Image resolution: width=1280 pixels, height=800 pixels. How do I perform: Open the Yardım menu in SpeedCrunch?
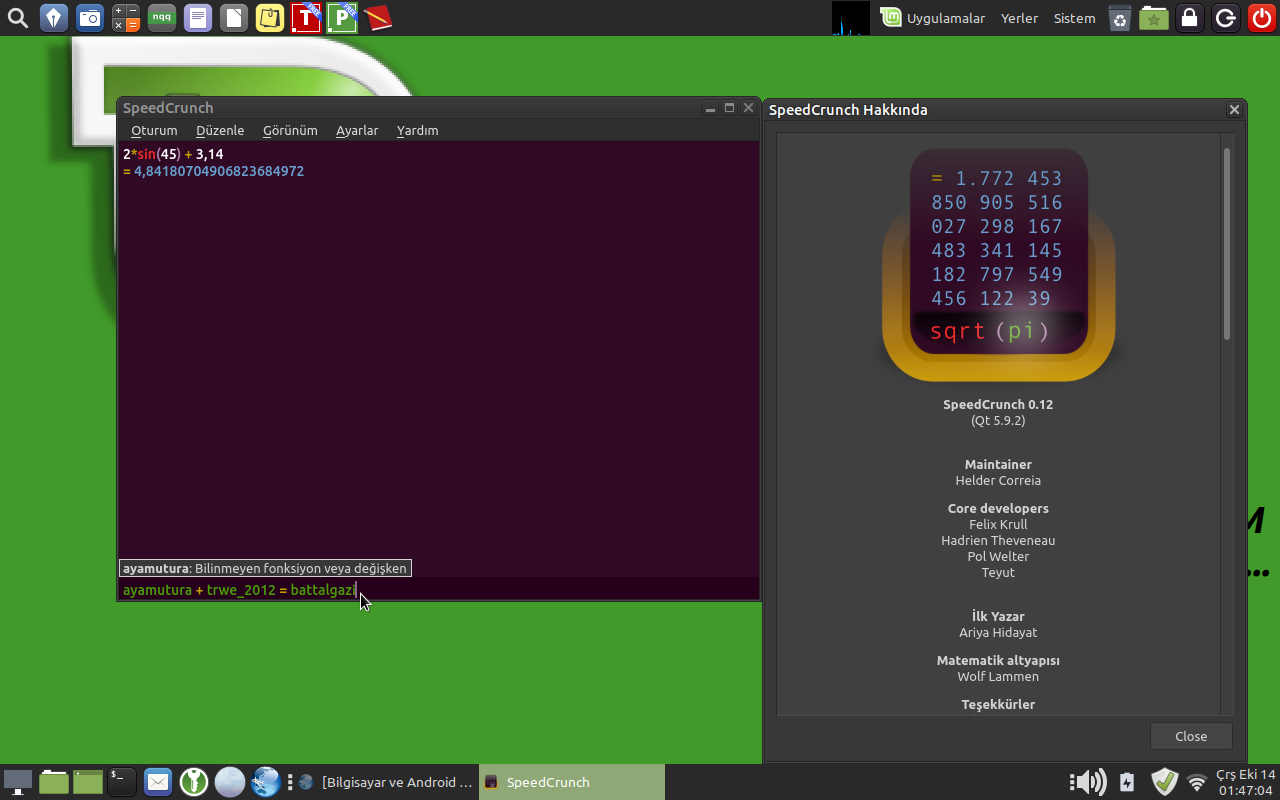(x=417, y=131)
